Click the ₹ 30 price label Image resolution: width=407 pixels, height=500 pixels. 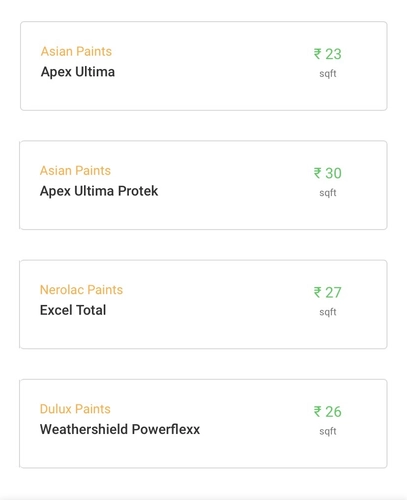point(328,173)
